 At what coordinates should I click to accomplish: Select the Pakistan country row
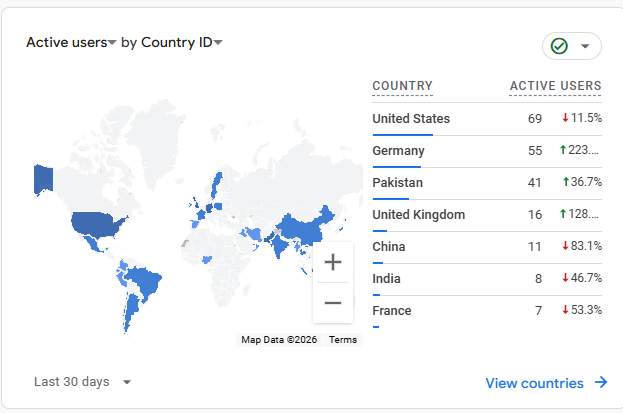click(x=487, y=183)
